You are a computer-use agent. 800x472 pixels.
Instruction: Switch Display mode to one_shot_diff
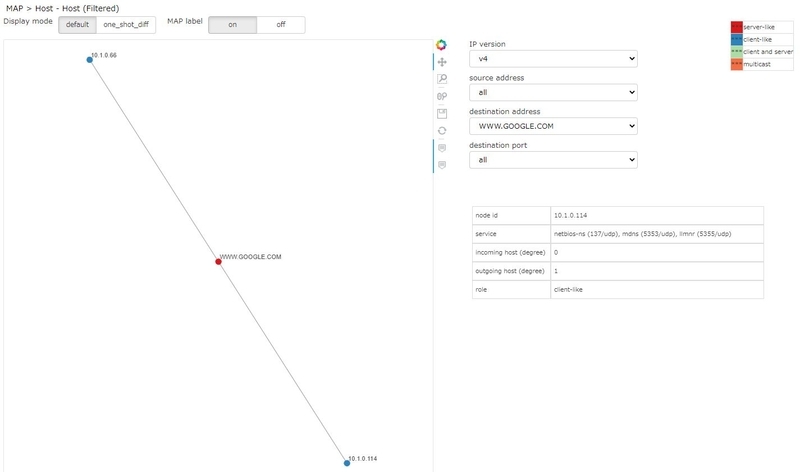tap(126, 24)
